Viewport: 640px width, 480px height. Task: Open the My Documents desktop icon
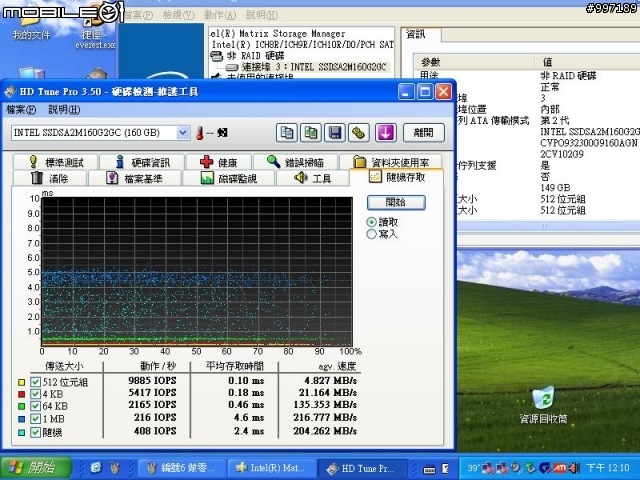(x=31, y=25)
